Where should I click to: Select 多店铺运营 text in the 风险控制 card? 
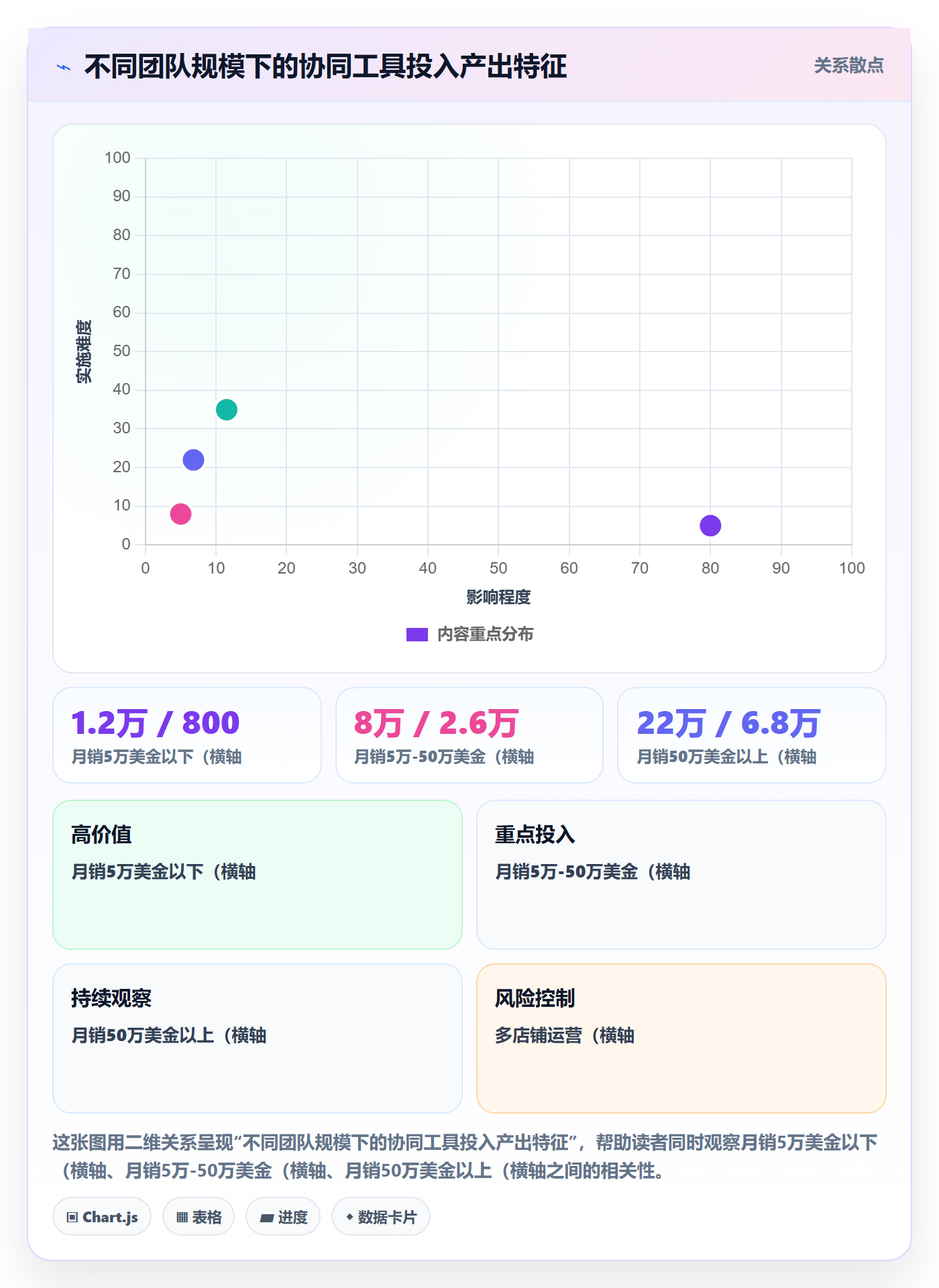point(565,1035)
